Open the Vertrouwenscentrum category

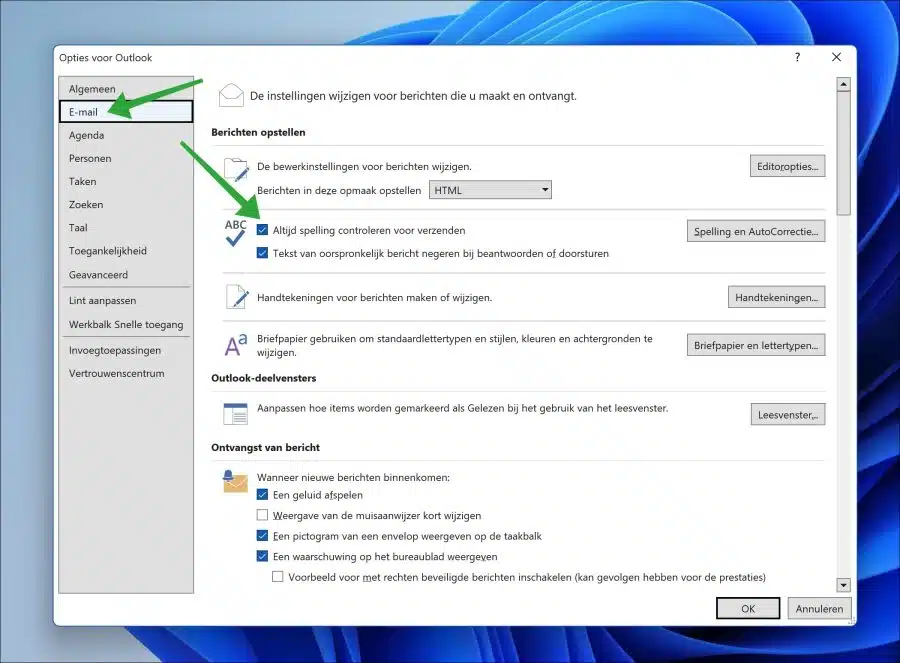pos(126,373)
